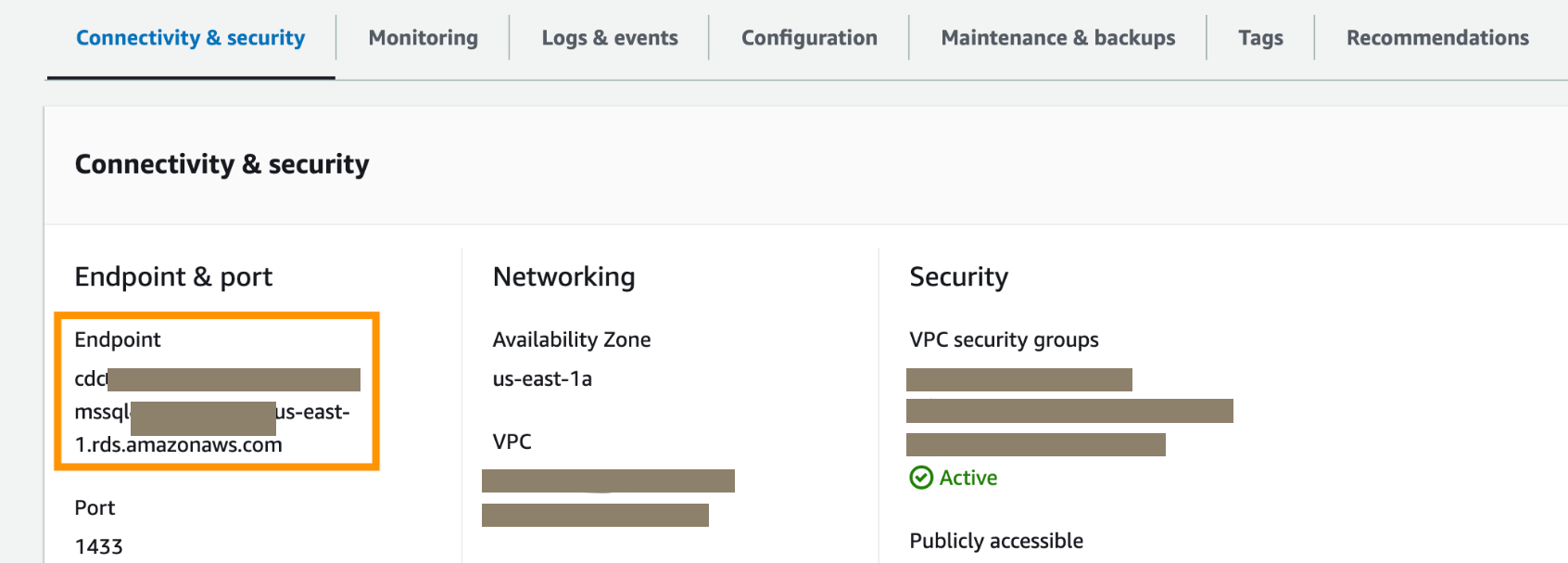Open the Connectivity & security tab
The height and width of the screenshot is (563, 1568).
coord(190,38)
